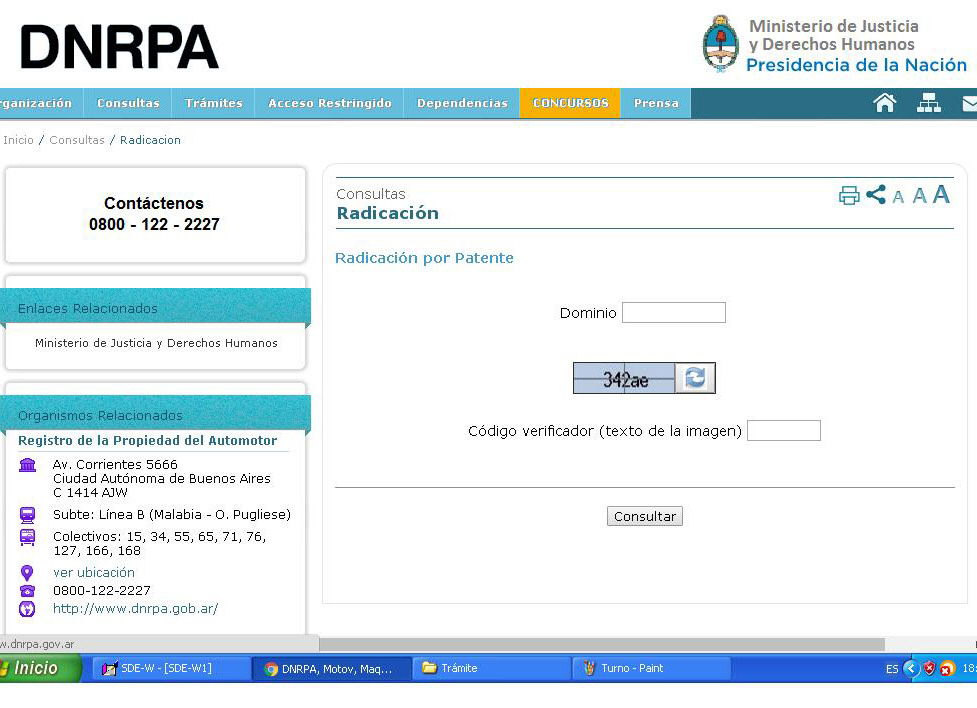977x708 pixels.
Task: Focus the Código verificador input box
Action: 783,431
